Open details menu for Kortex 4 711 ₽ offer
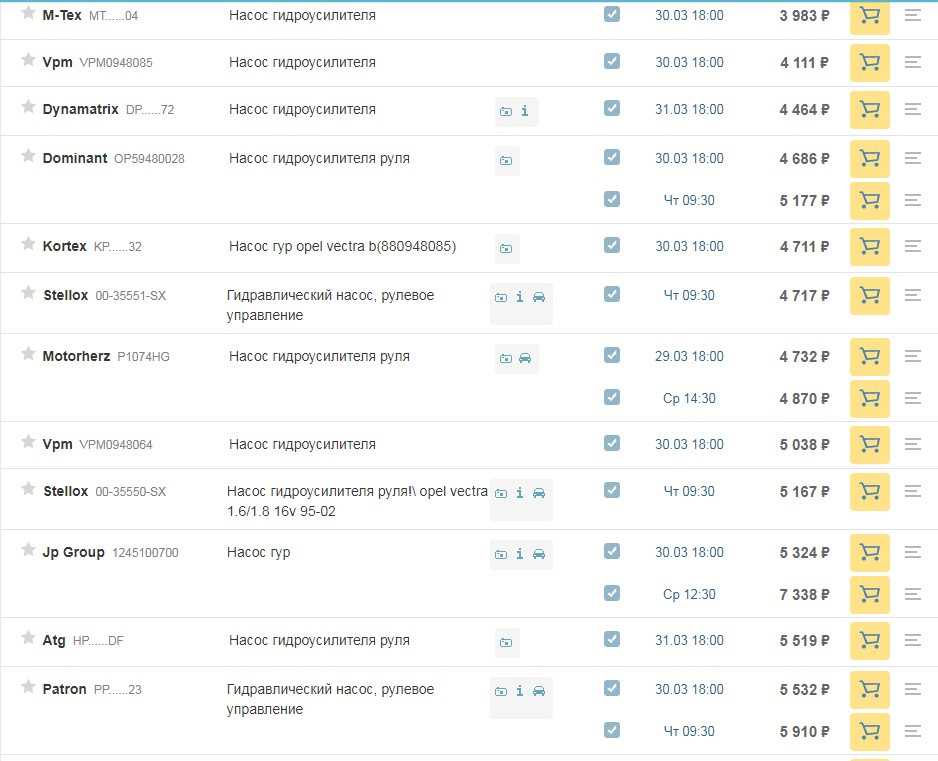 click(x=913, y=246)
